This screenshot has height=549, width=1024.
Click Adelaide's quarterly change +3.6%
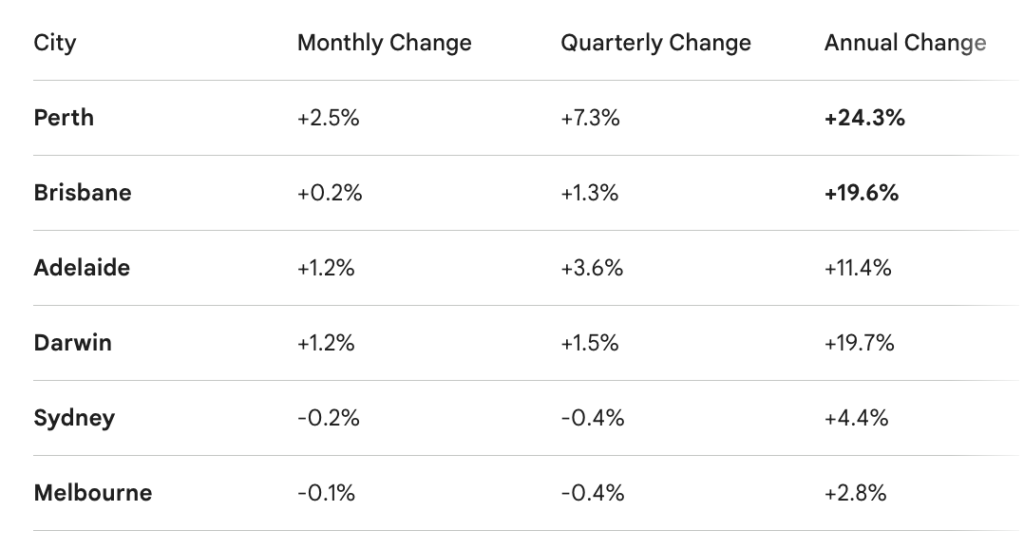point(590,268)
